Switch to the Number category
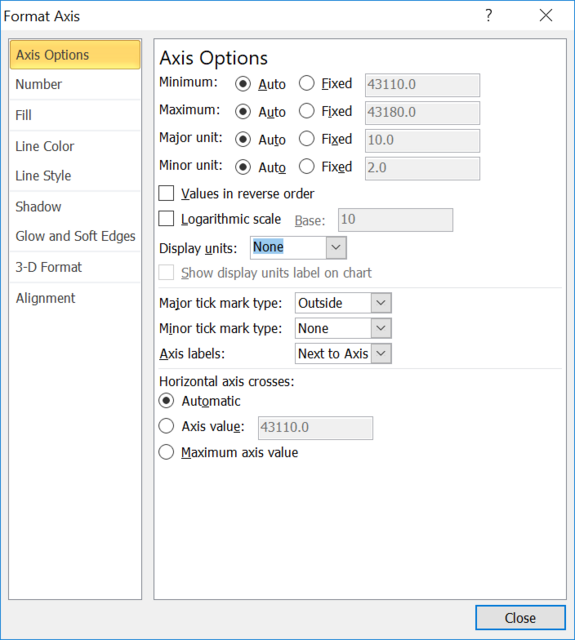The height and width of the screenshot is (640, 575). point(75,84)
